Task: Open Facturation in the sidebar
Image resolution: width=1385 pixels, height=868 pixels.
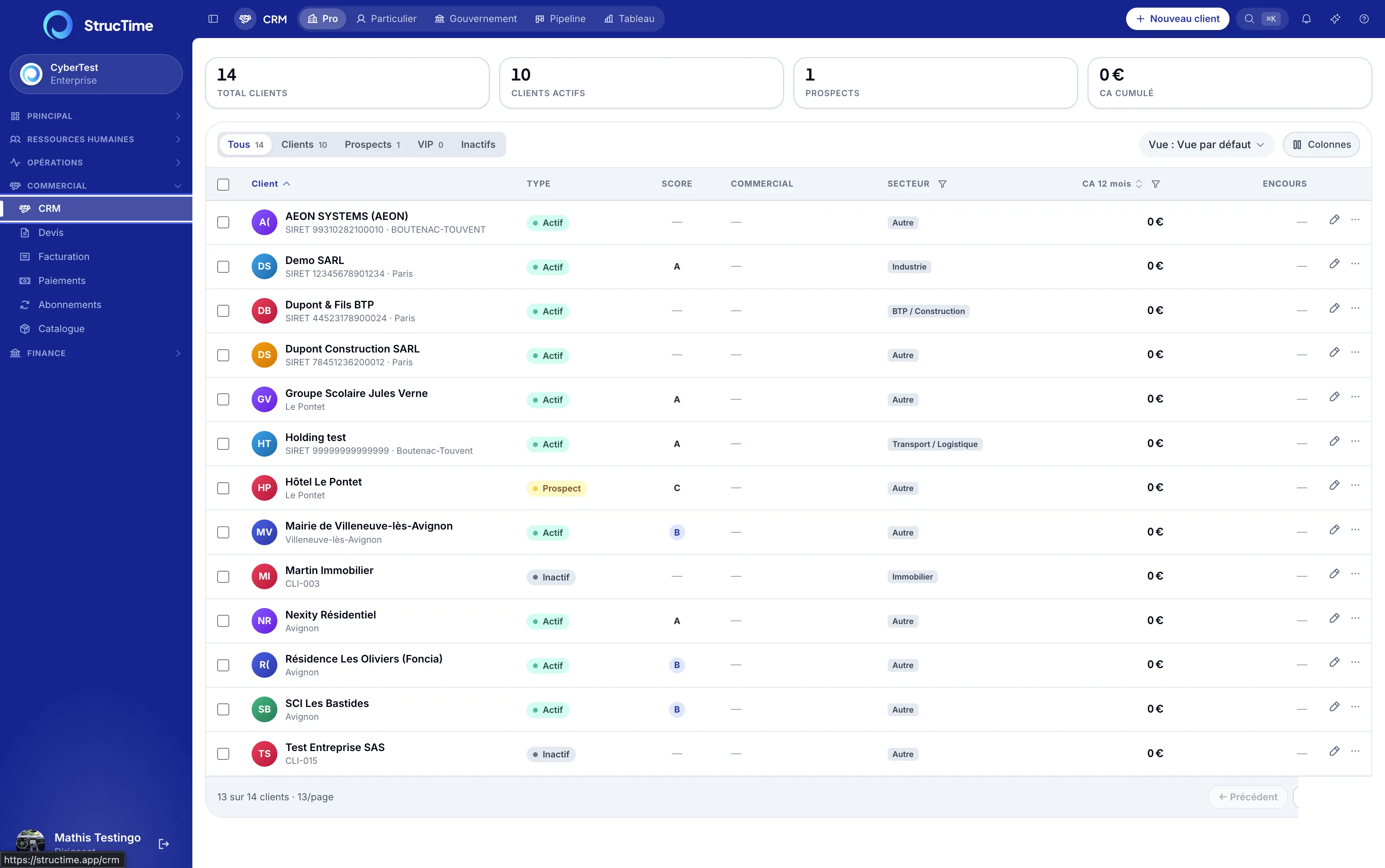Action: (96, 257)
